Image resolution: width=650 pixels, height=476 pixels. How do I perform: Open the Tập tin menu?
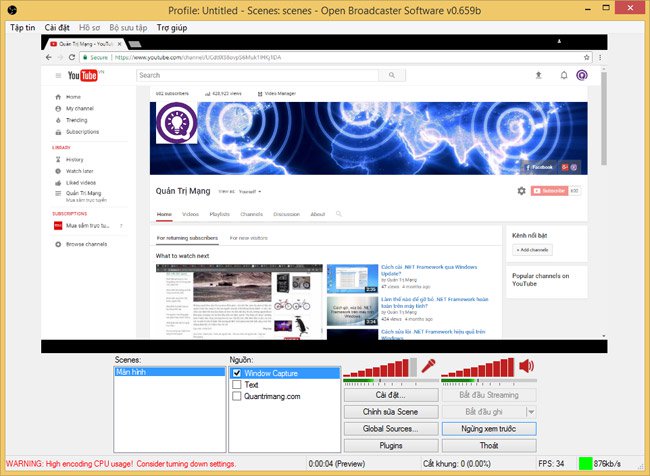pyautogui.click(x=23, y=27)
